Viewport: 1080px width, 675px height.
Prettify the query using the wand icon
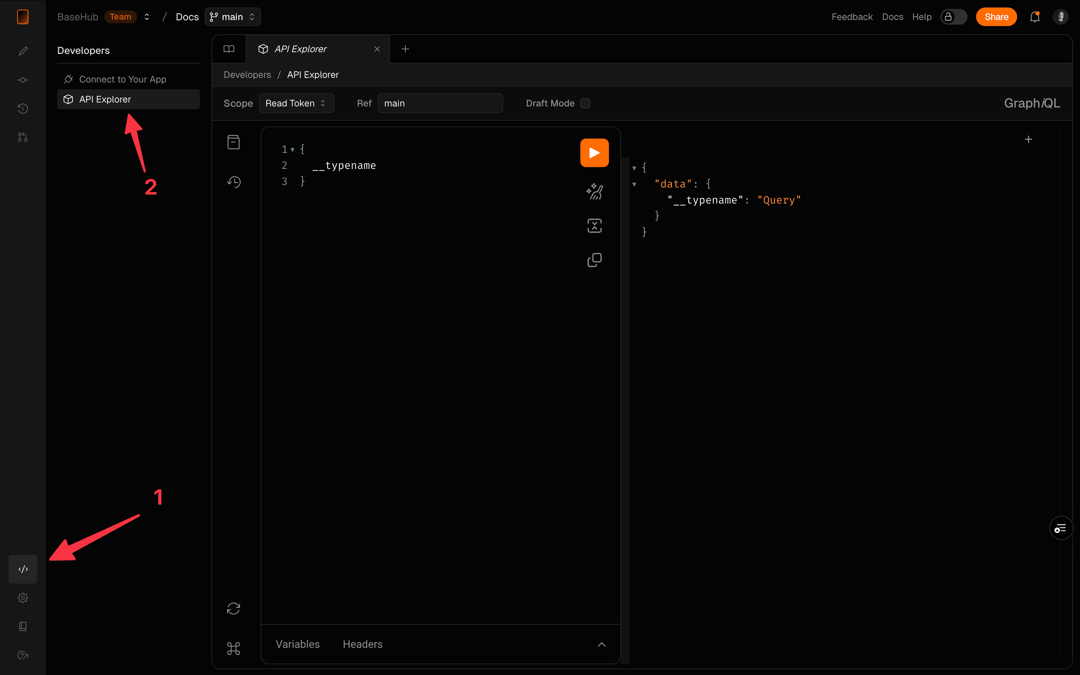(x=594, y=191)
